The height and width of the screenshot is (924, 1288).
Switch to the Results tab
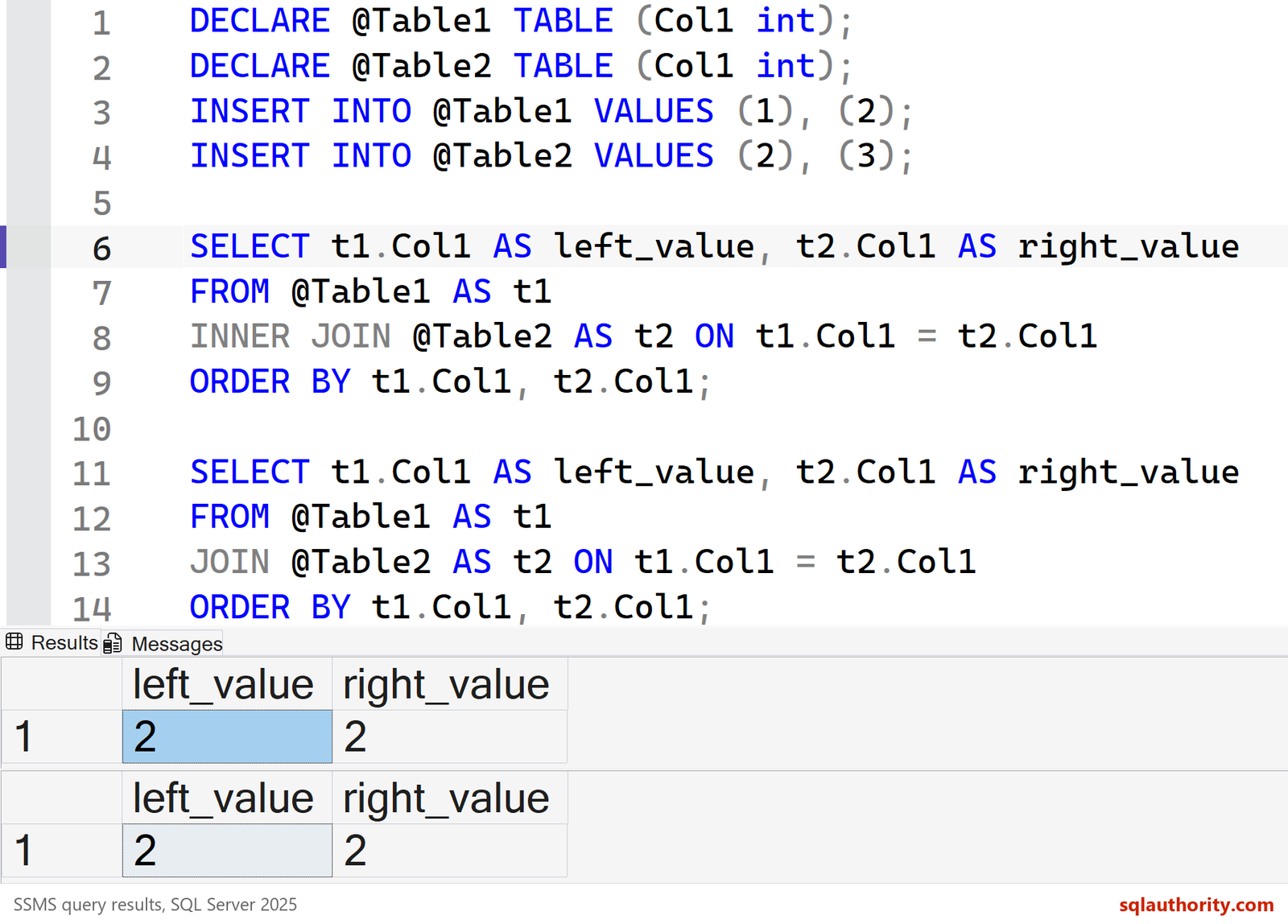pyautogui.click(x=52, y=643)
